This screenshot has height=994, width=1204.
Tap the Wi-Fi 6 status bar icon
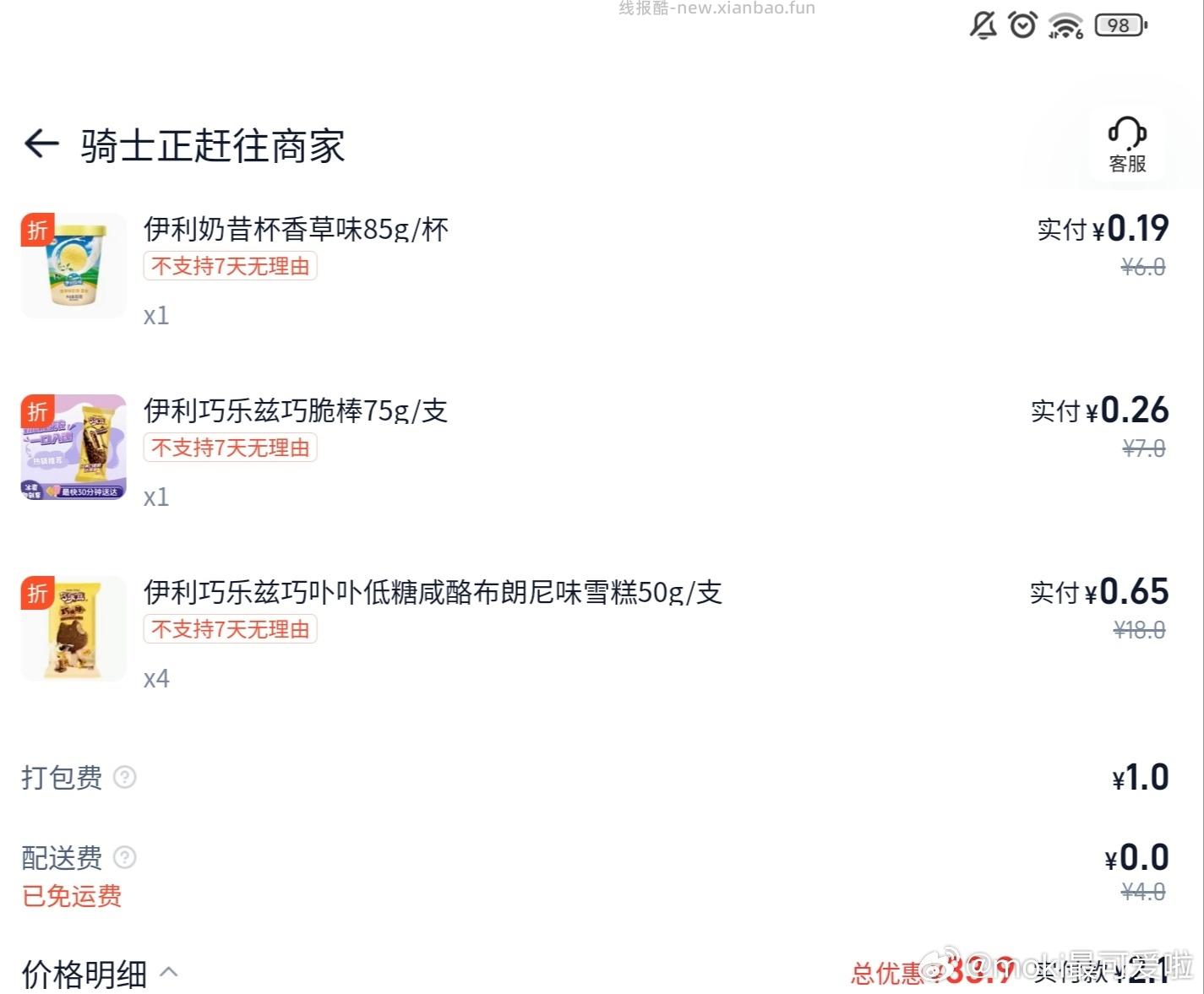coord(1065,25)
